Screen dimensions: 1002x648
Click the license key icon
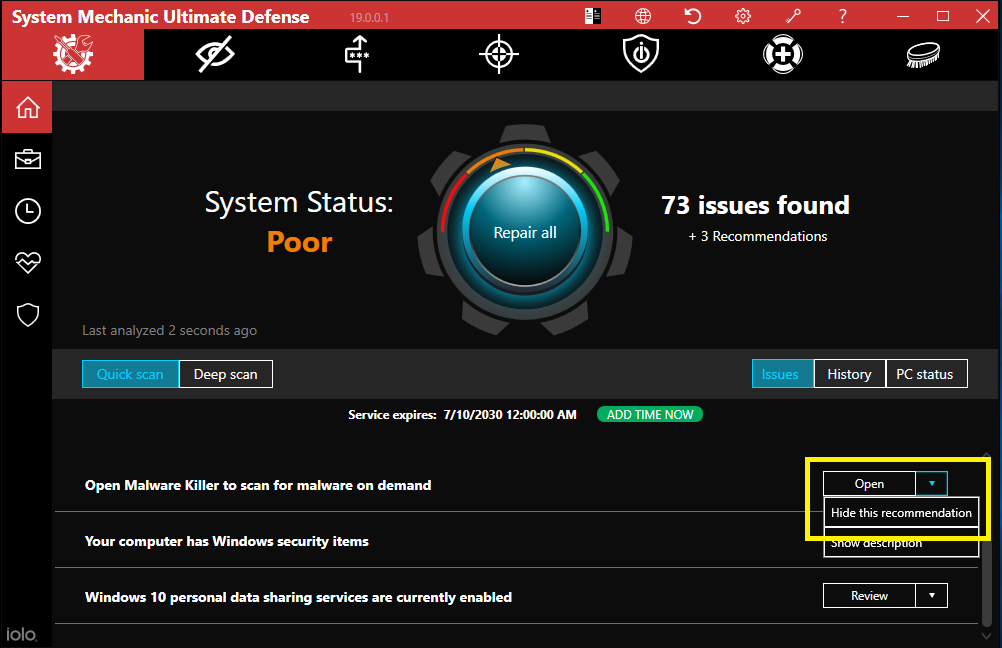(793, 16)
